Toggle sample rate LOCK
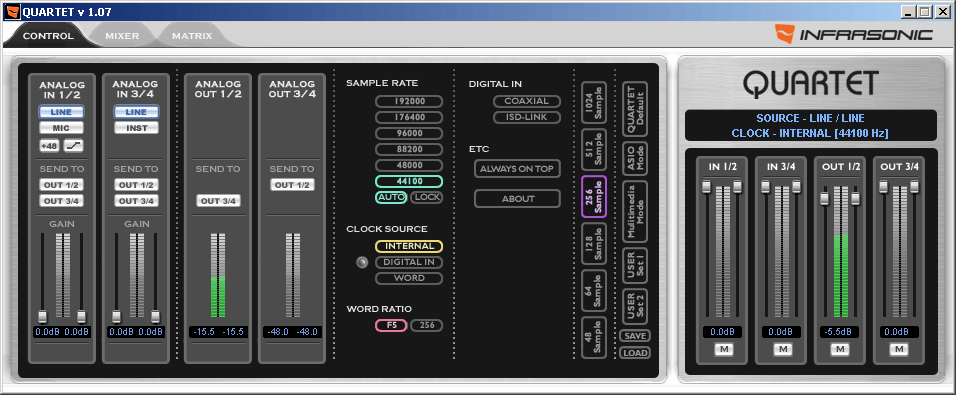Screen dimensions: 956x395 (x=426, y=197)
